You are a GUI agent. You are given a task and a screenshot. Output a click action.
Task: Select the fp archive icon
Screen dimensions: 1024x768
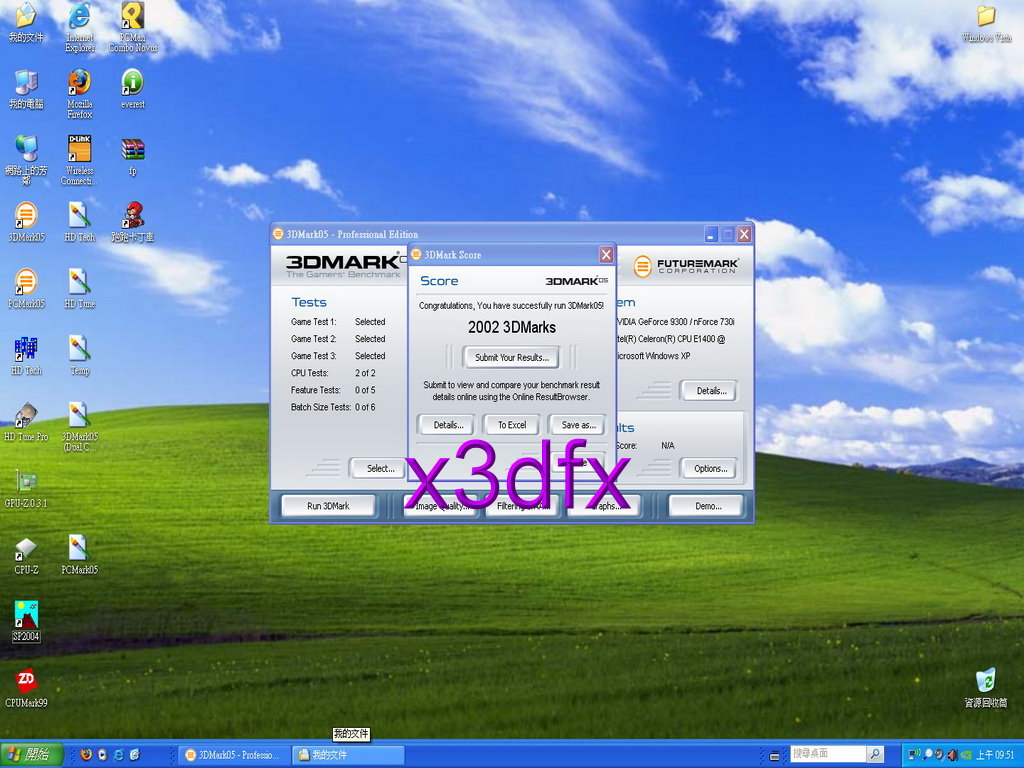pyautogui.click(x=133, y=157)
